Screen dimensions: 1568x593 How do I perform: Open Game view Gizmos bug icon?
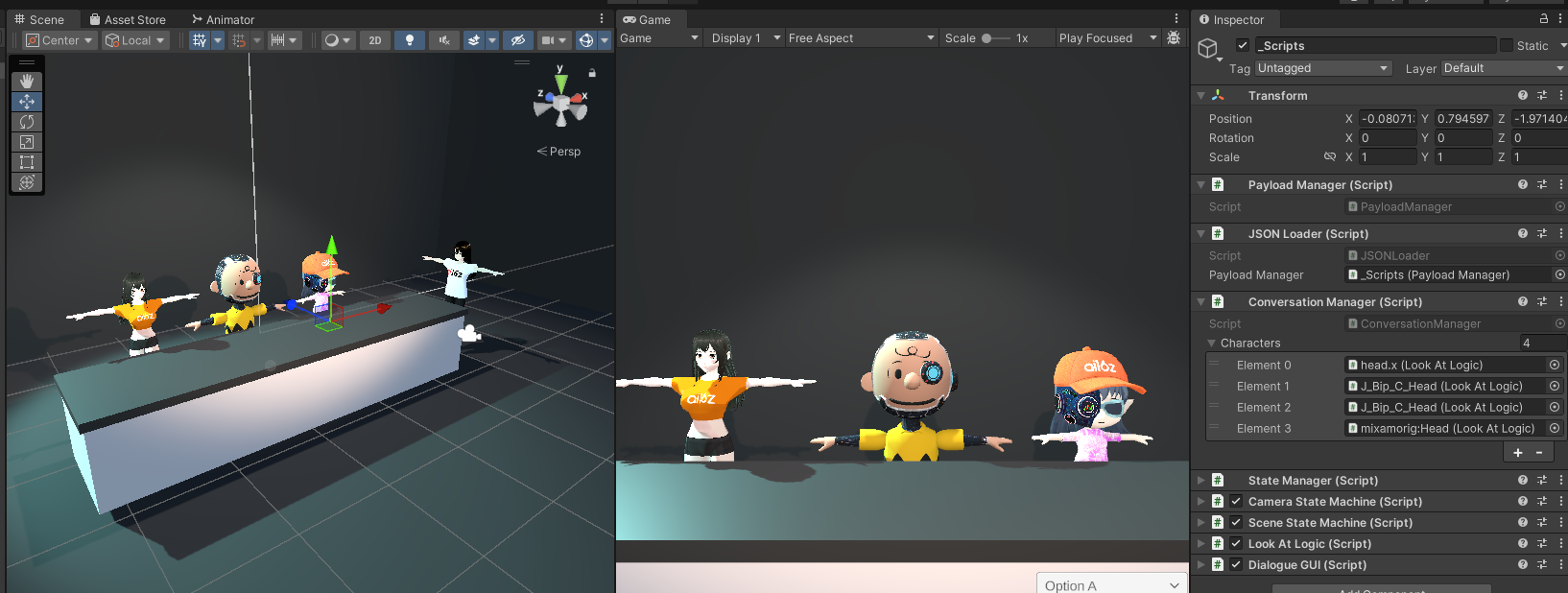1174,38
